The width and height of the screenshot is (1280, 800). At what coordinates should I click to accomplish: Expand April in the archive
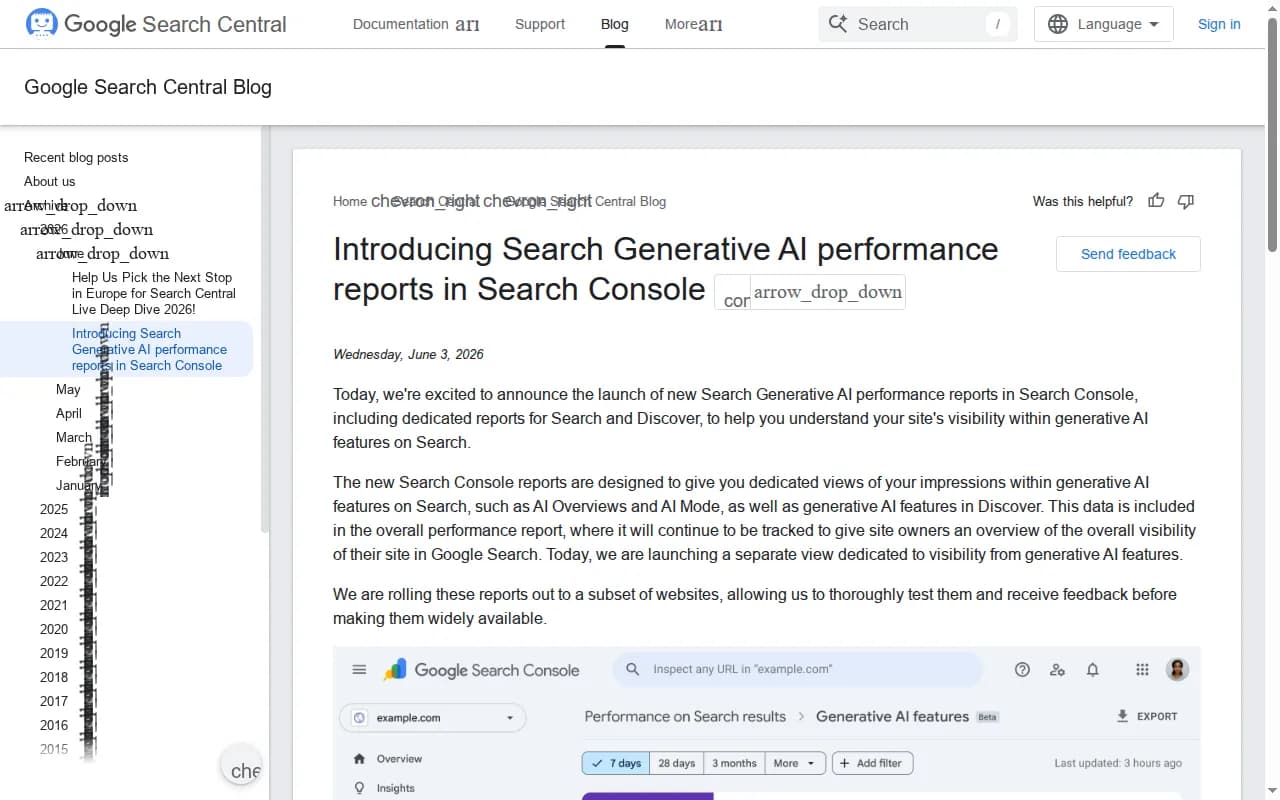pos(69,413)
